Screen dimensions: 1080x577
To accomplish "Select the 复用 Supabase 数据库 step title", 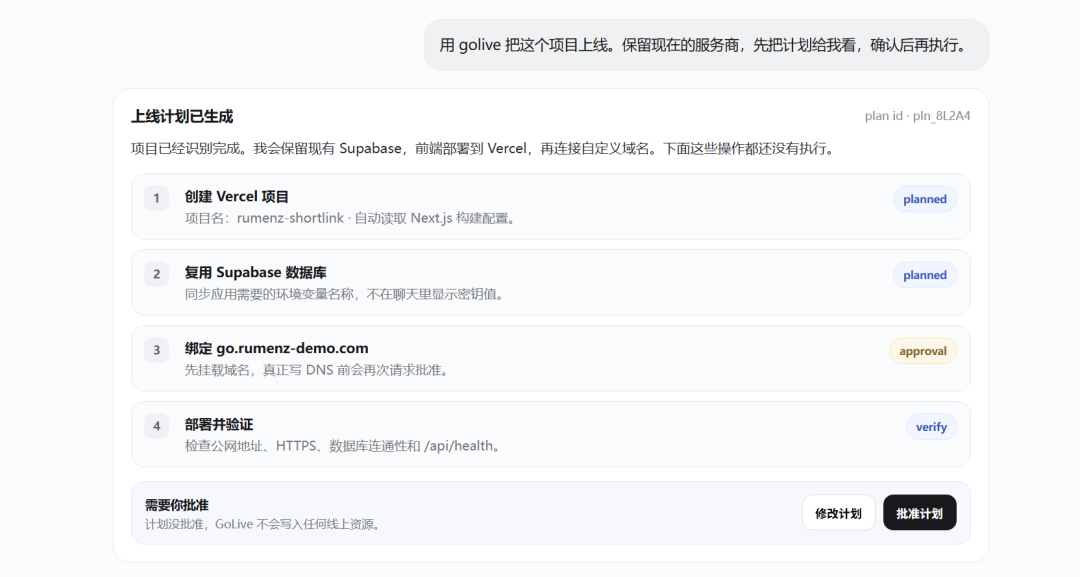I will point(256,273).
